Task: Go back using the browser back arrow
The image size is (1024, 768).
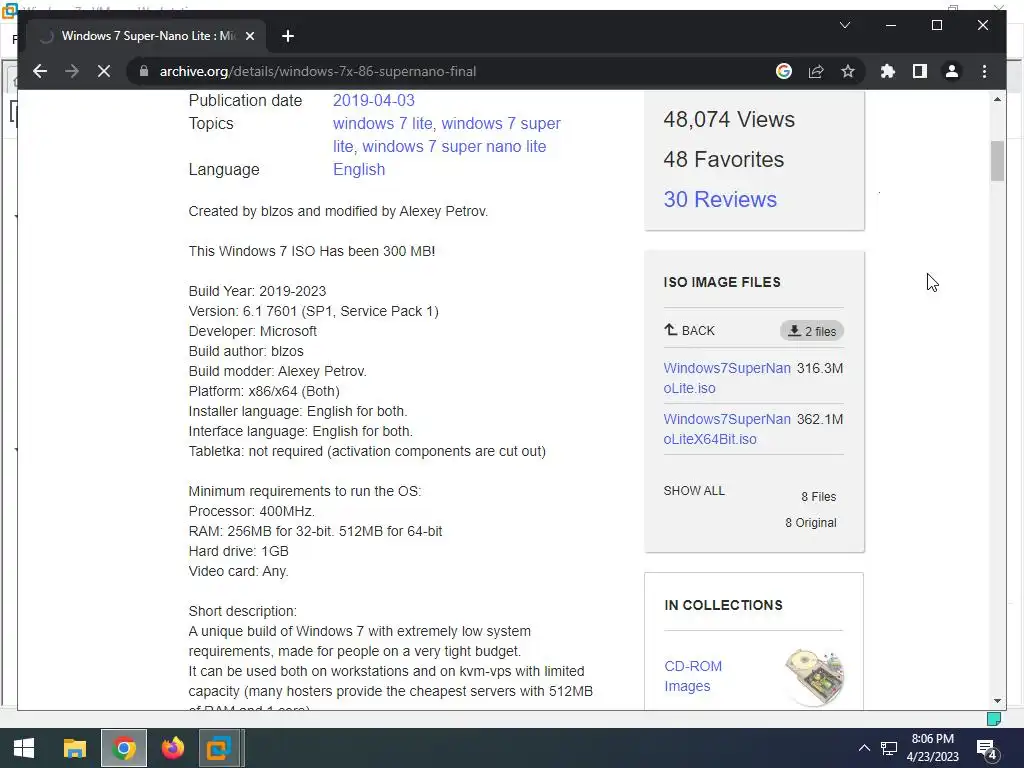Action: [40, 71]
